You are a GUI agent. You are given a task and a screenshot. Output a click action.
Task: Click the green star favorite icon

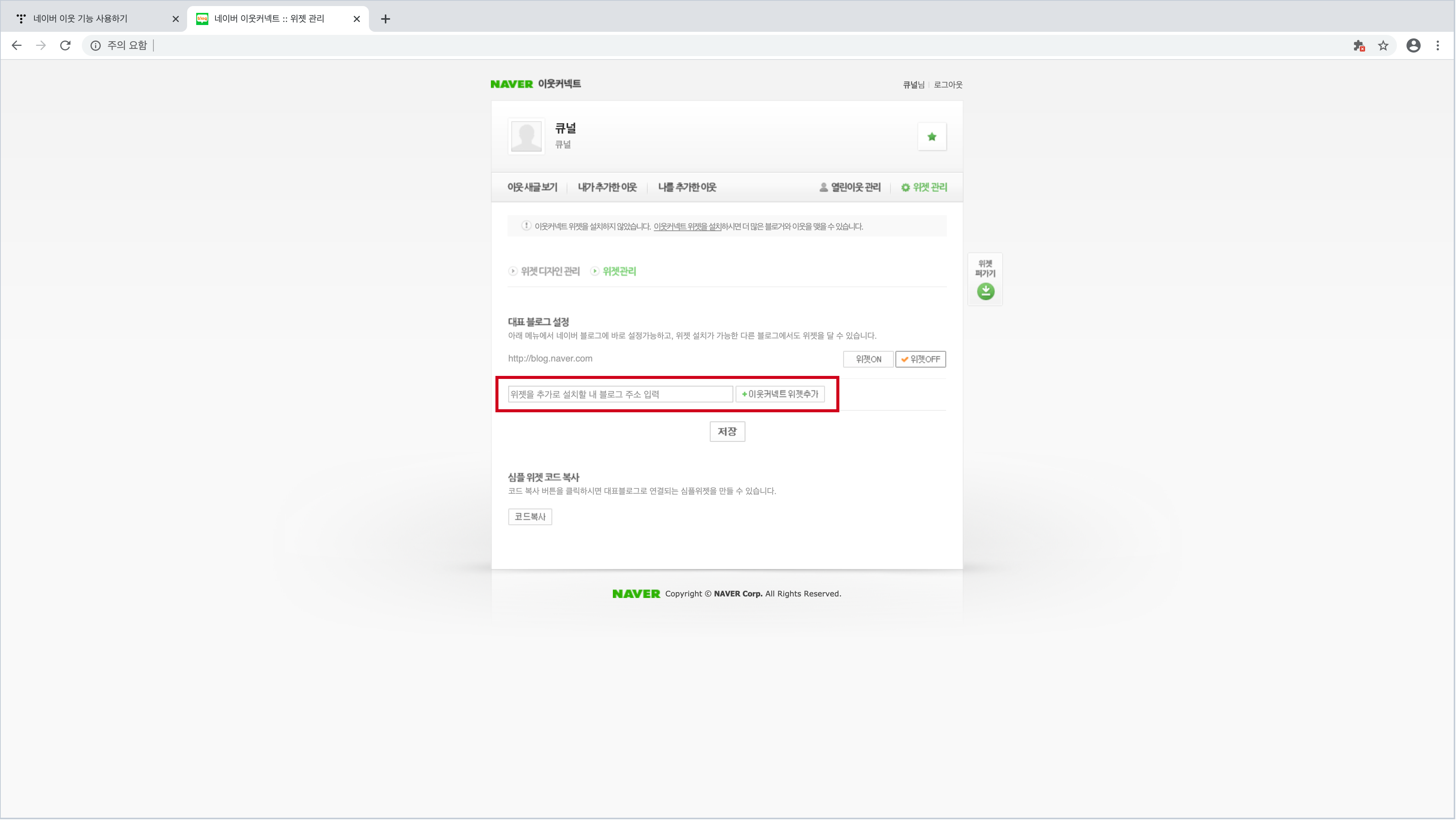pyautogui.click(x=931, y=136)
